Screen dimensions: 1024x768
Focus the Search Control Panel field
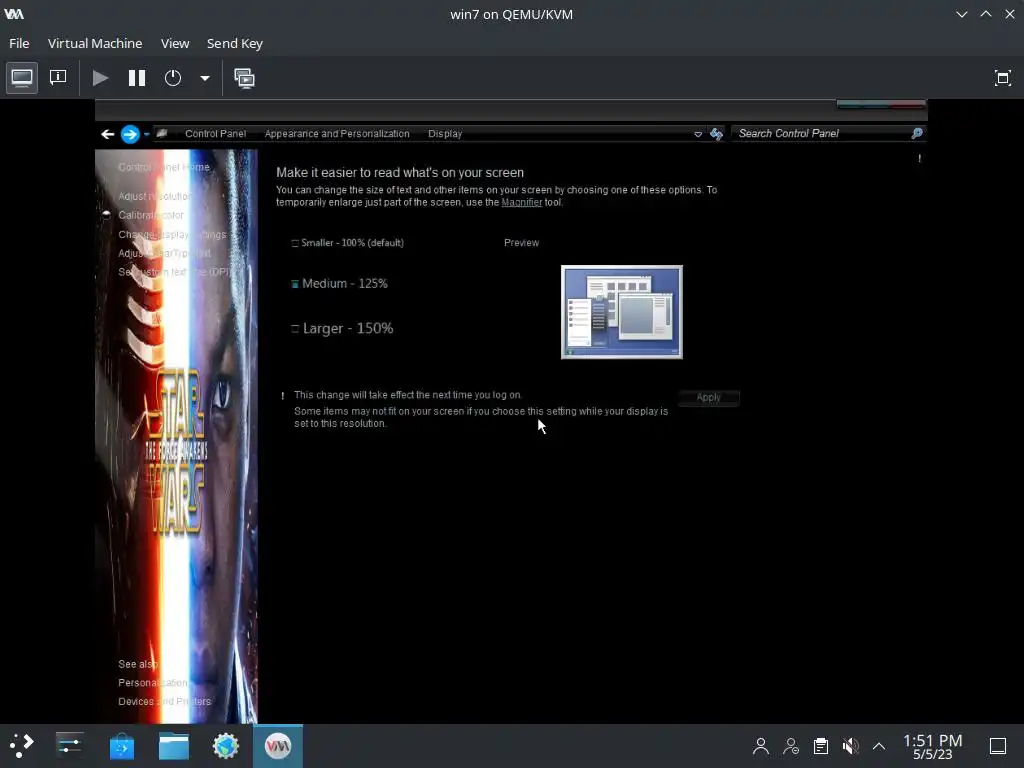click(x=823, y=133)
